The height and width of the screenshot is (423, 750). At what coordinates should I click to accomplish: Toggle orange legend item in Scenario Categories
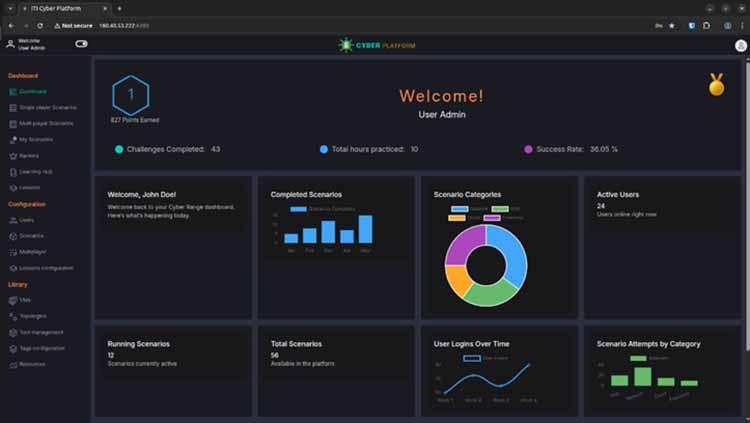[464, 218]
